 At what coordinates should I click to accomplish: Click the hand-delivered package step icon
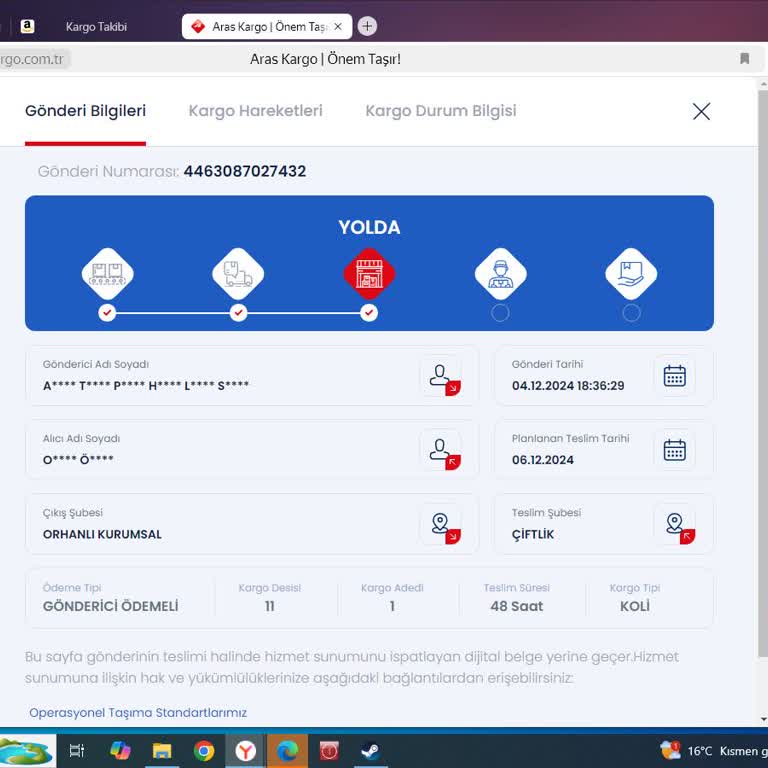coord(631,274)
